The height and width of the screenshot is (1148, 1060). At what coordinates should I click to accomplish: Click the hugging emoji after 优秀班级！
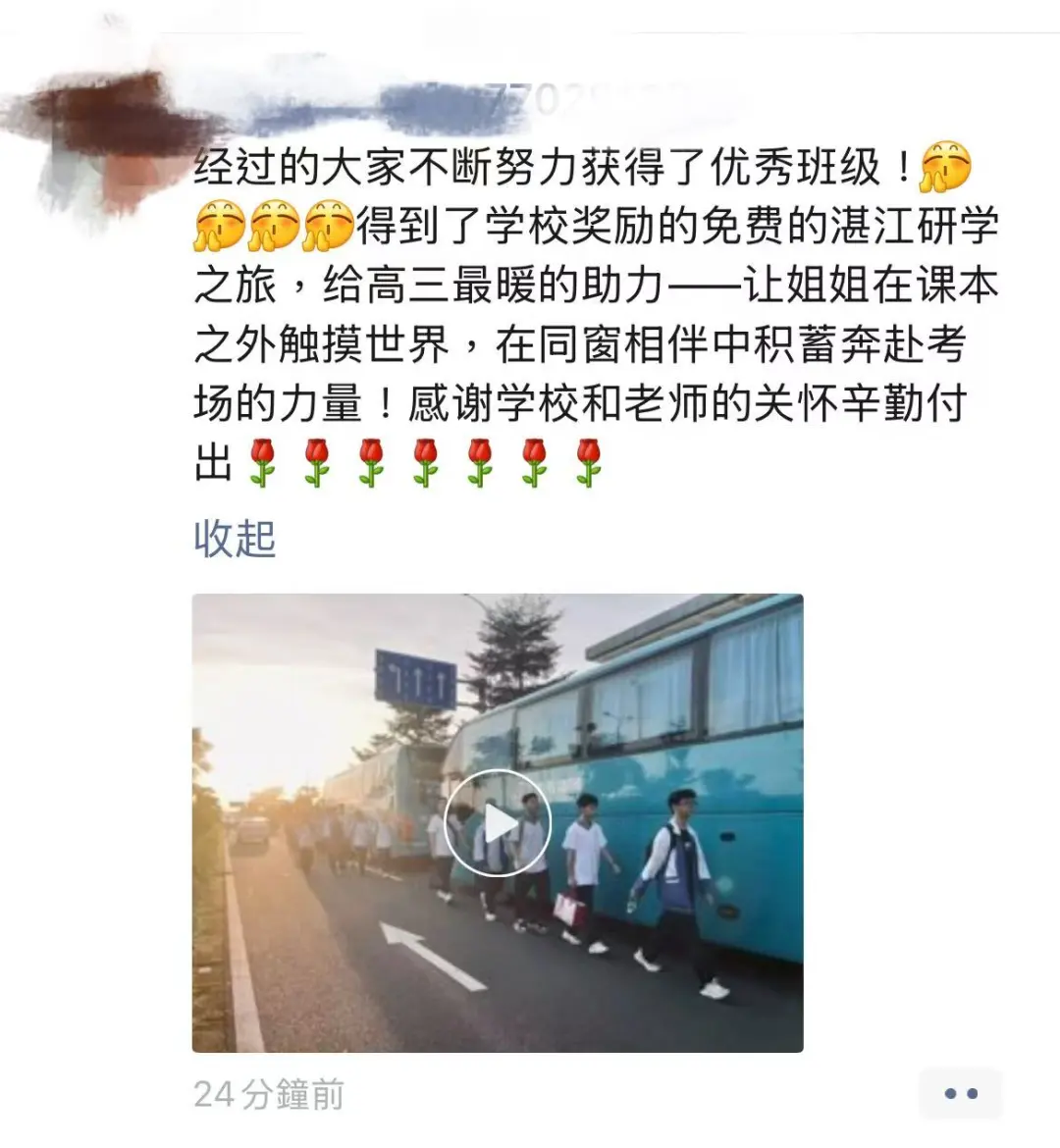[x=946, y=166]
